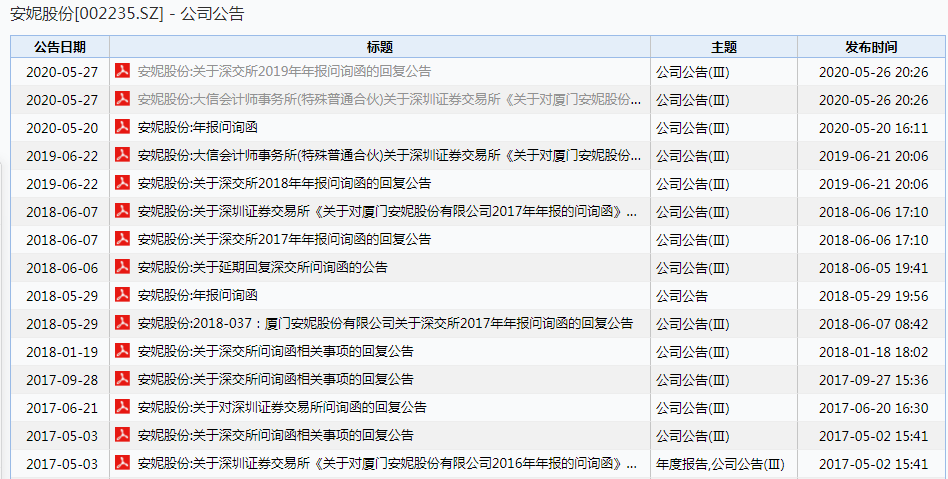Select the 2017-09-28 announcement date cell
The height and width of the screenshot is (479, 948).
pos(62,380)
